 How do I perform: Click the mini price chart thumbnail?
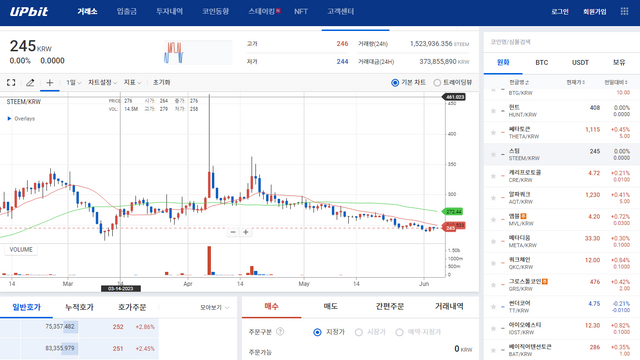click(x=198, y=52)
